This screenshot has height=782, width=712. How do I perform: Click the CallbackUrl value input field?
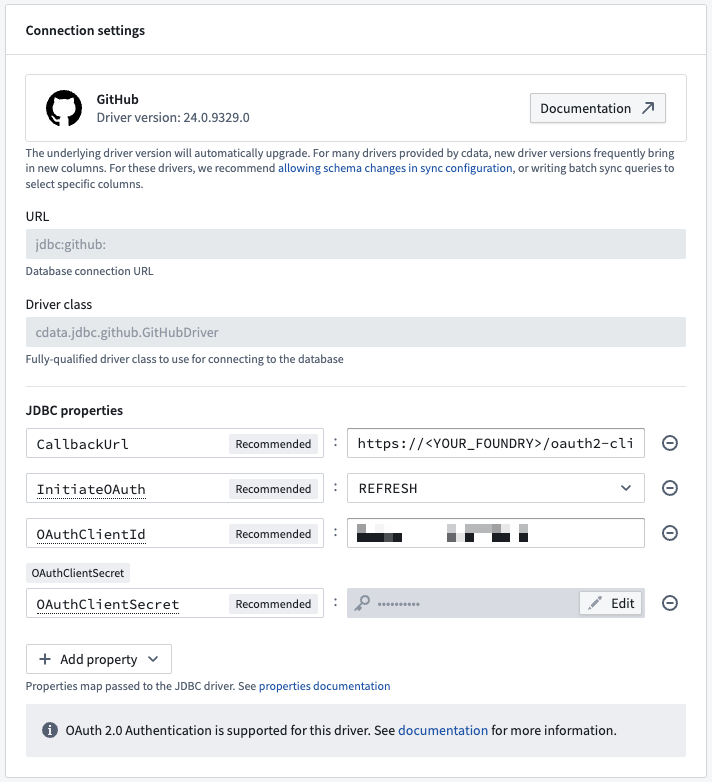[x=495, y=443]
